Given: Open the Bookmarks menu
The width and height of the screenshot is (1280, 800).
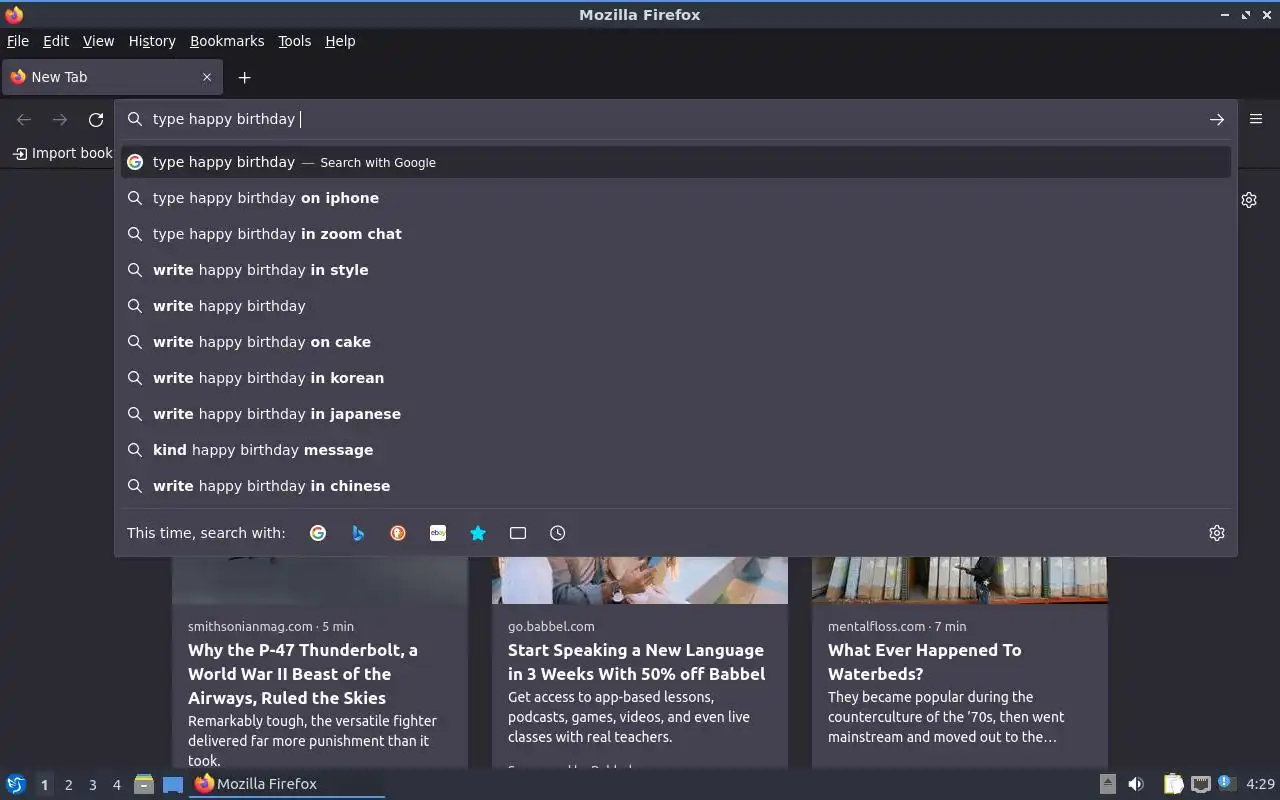Looking at the screenshot, I should [x=227, y=41].
